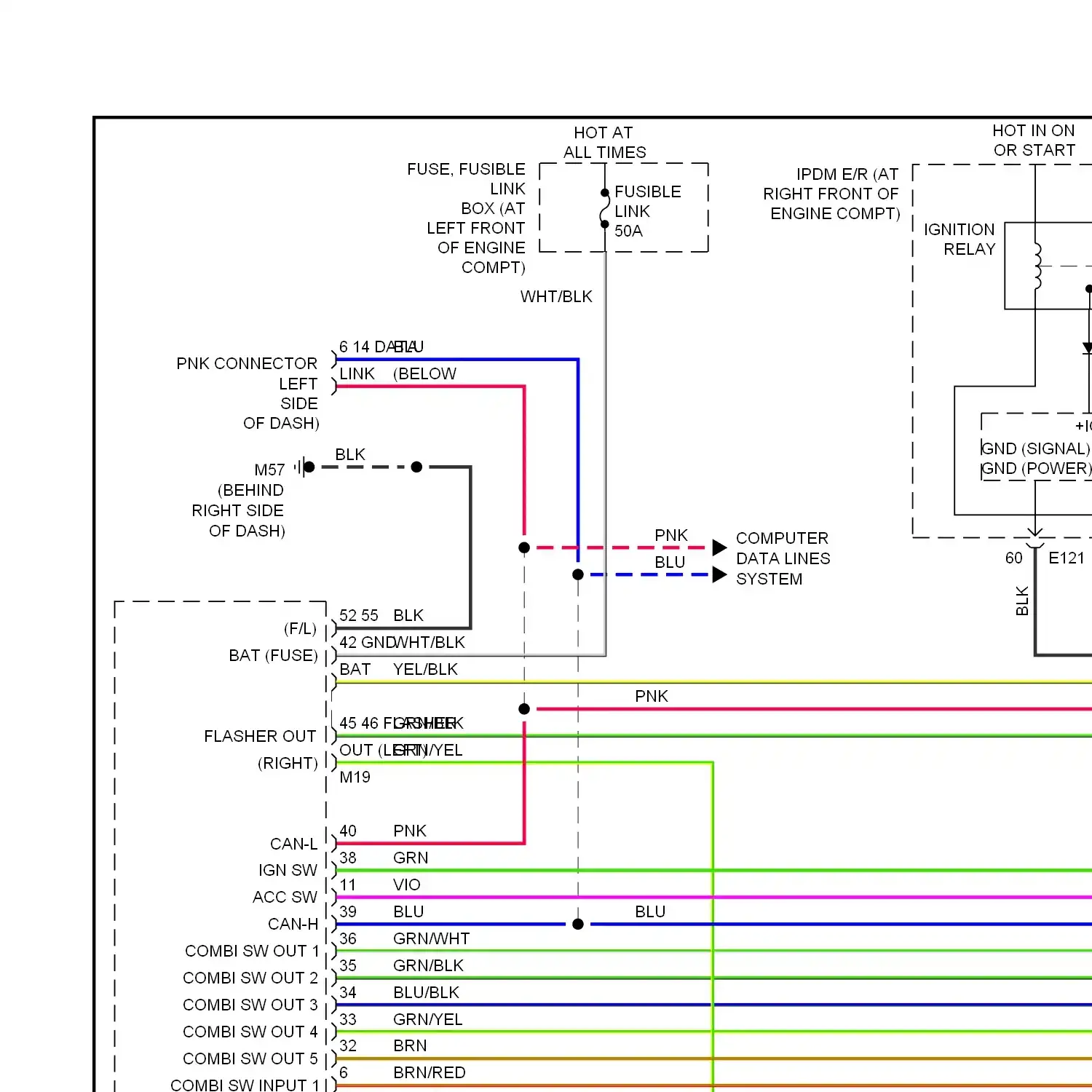Select the COMBI SW OUT 2 label
1092x1092 pixels.
coord(250,978)
